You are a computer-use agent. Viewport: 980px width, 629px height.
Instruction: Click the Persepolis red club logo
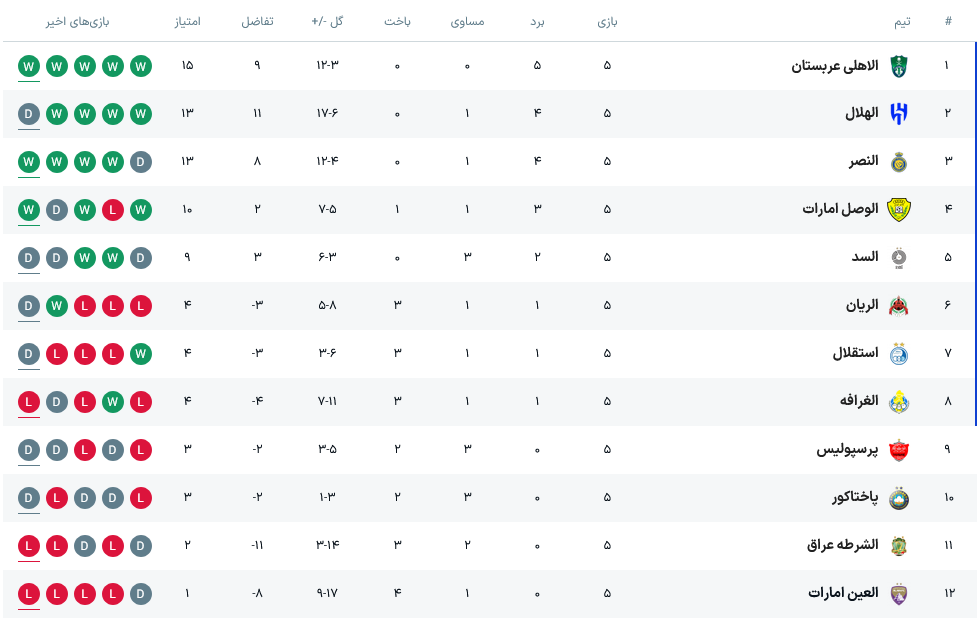(x=899, y=450)
